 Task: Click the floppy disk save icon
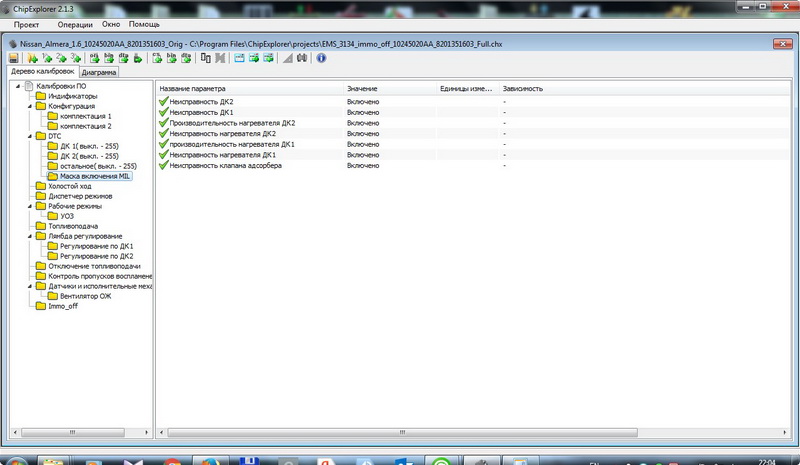14,59
